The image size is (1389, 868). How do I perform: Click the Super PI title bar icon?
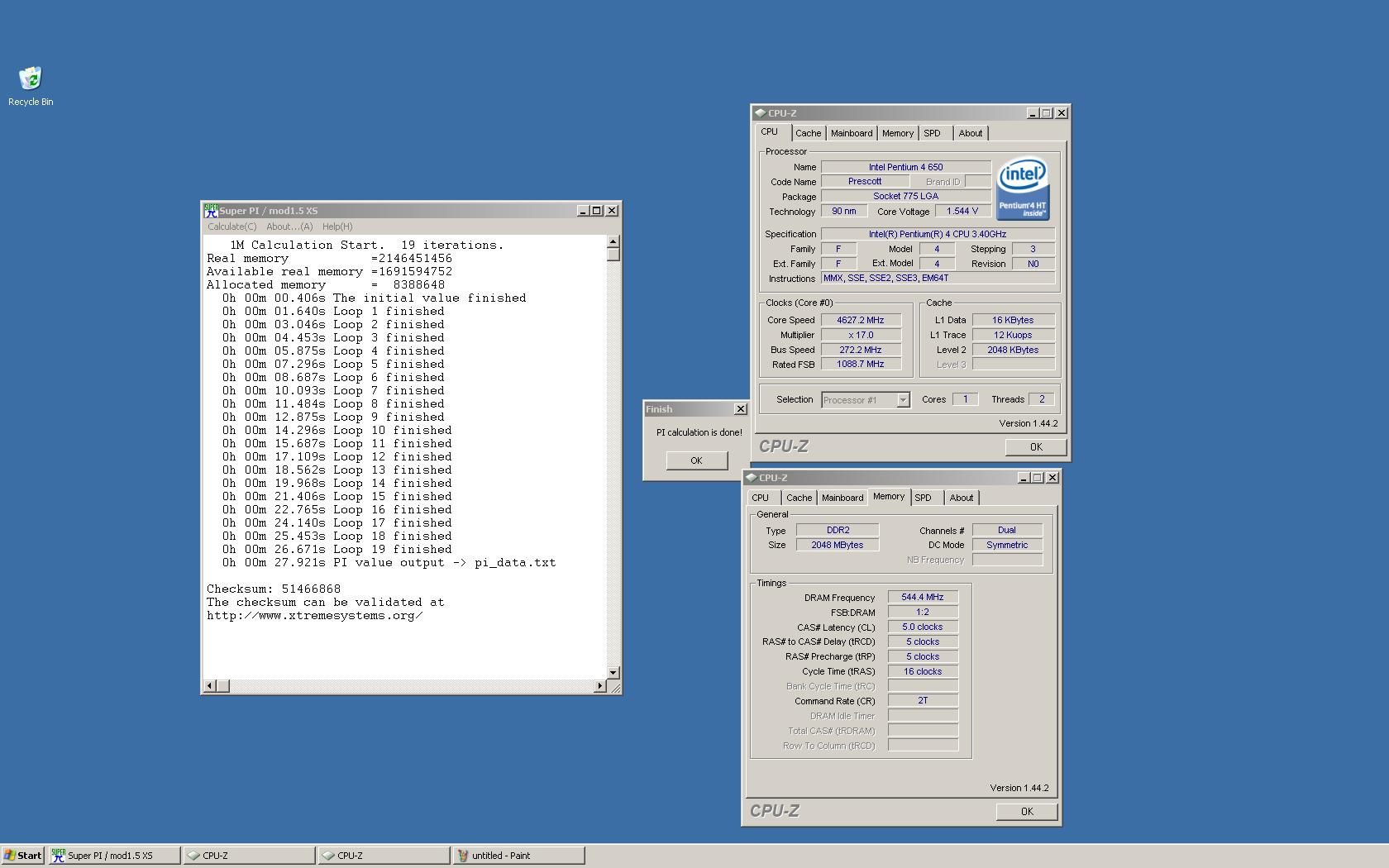(211, 211)
